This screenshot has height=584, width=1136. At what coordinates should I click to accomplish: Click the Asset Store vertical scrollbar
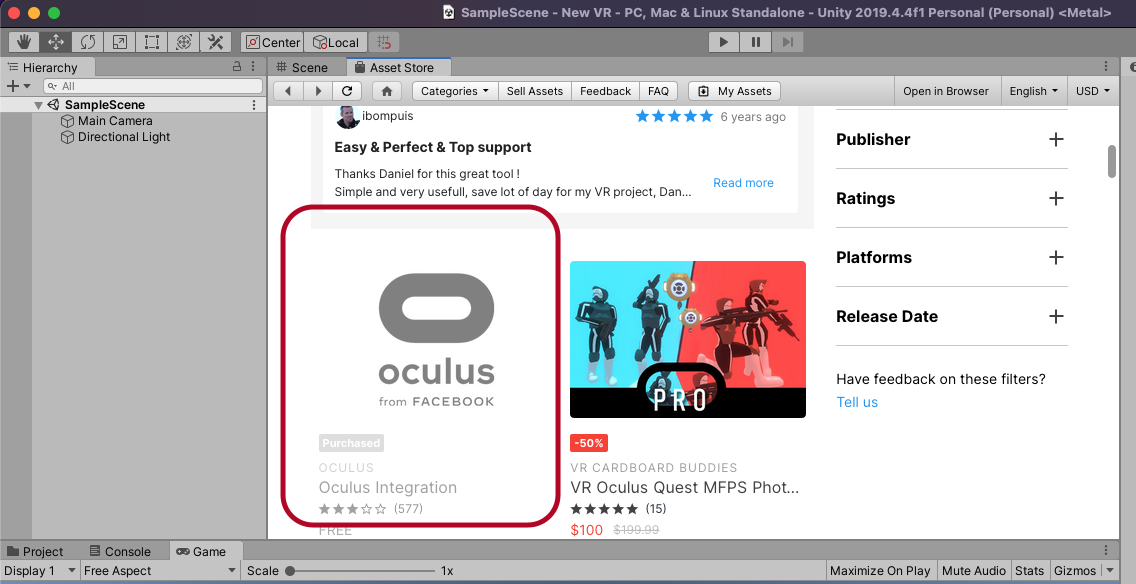(x=1111, y=161)
